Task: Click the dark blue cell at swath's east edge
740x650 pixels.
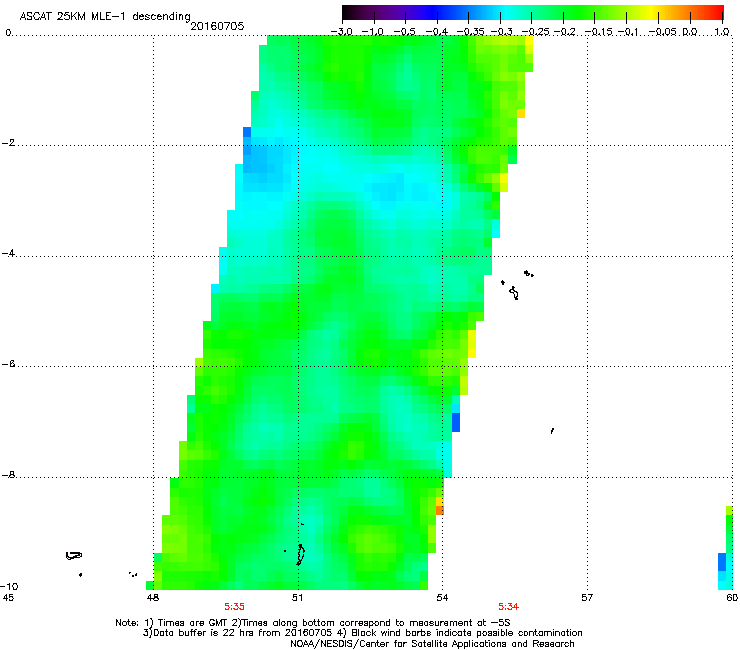Action: point(456,422)
